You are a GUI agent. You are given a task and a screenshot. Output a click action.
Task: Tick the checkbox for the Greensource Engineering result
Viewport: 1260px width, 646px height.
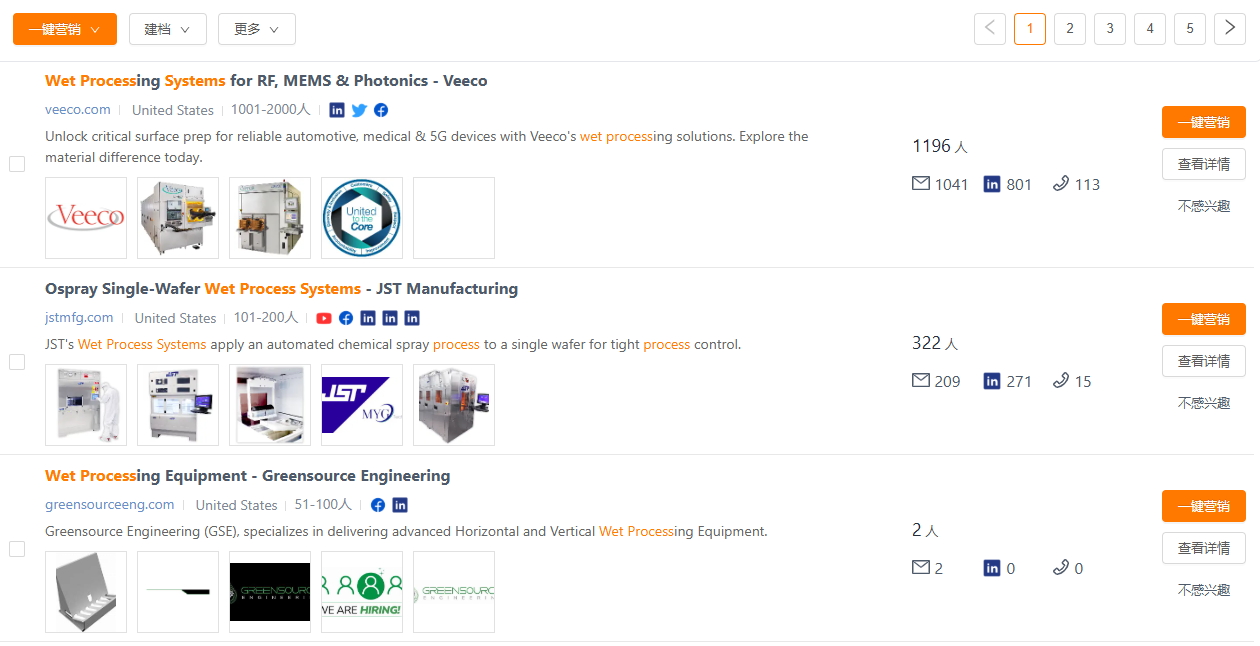click(x=17, y=549)
